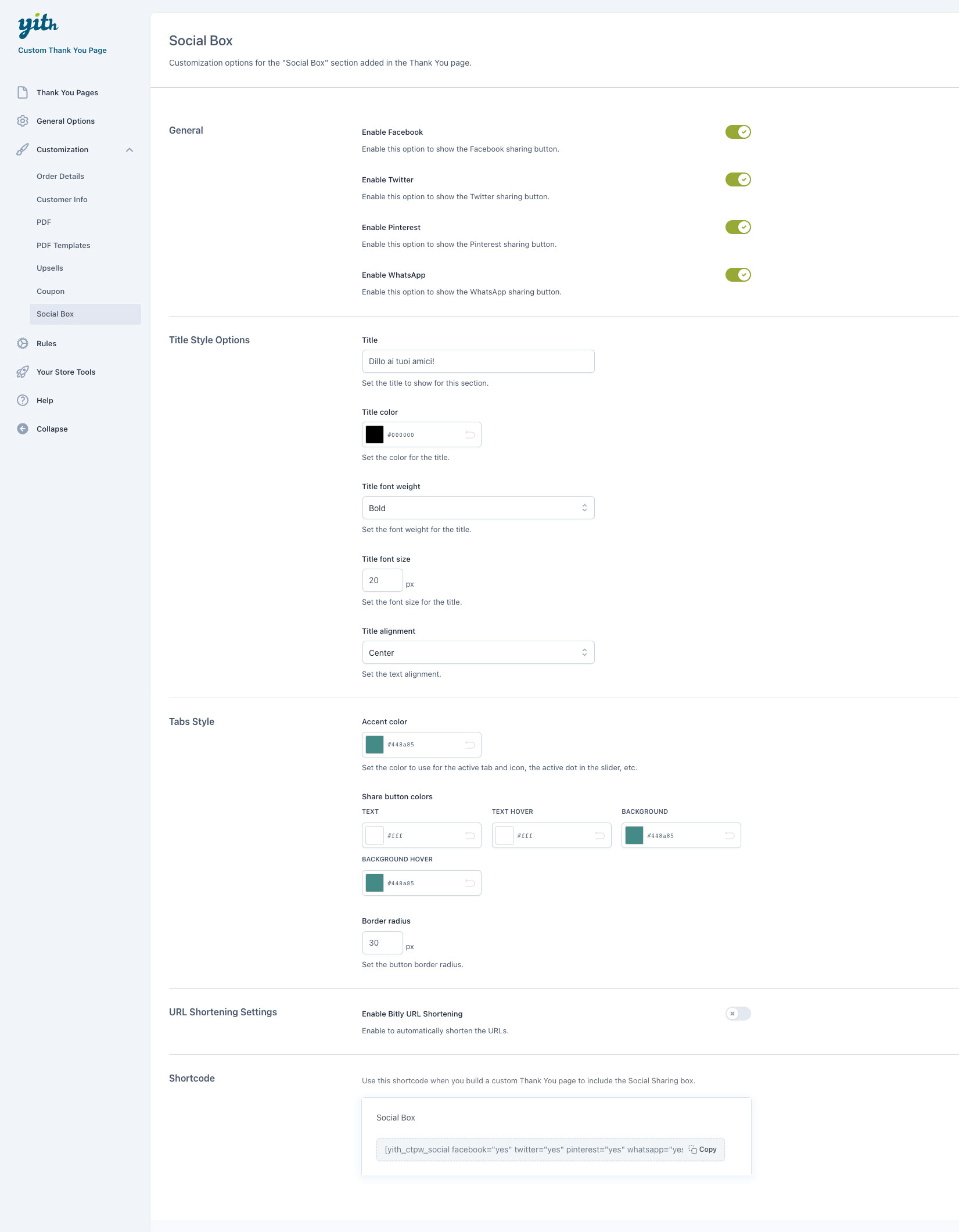
Task: Click the General Options gear icon
Action: [x=23, y=121]
